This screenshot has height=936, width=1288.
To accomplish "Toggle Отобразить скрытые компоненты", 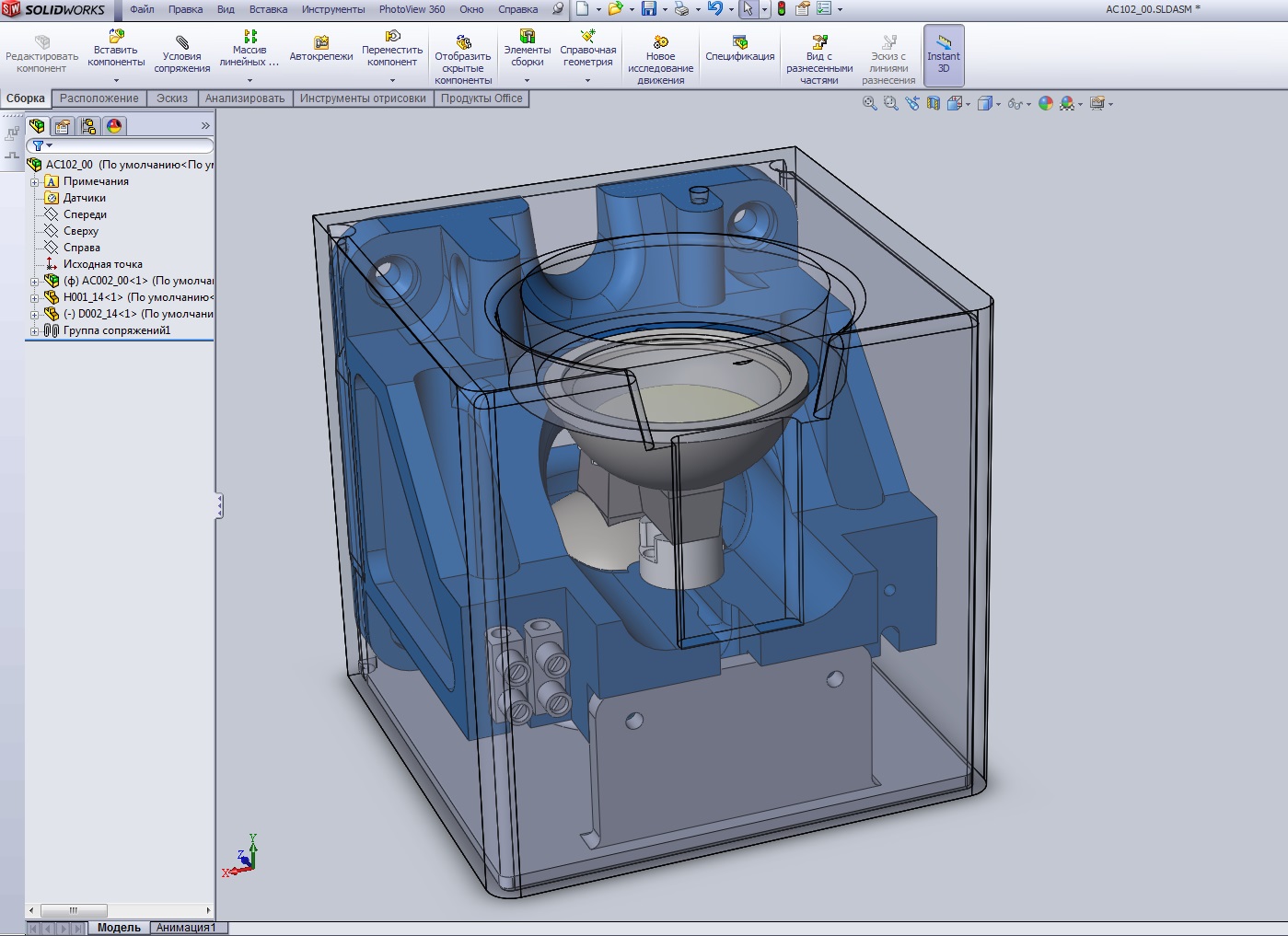I will [x=463, y=43].
